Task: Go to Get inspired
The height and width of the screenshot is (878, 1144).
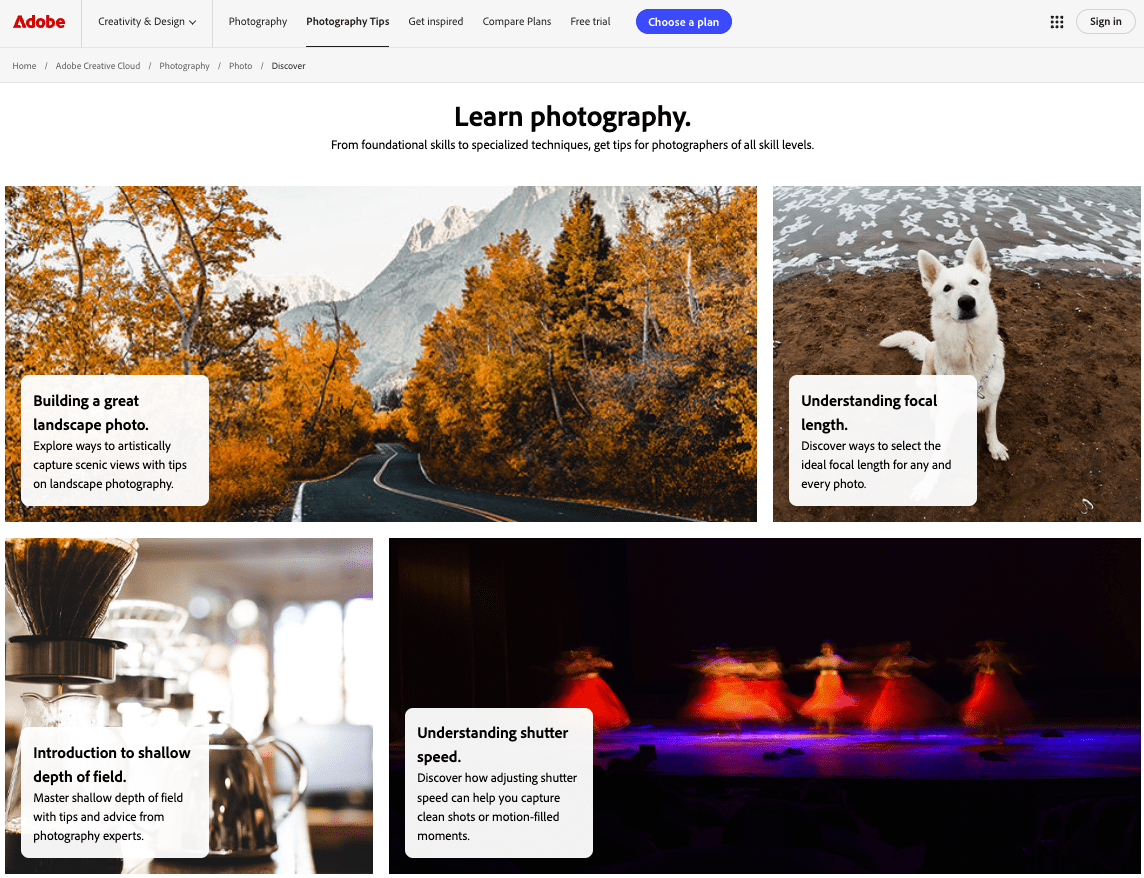Action: [x=436, y=22]
